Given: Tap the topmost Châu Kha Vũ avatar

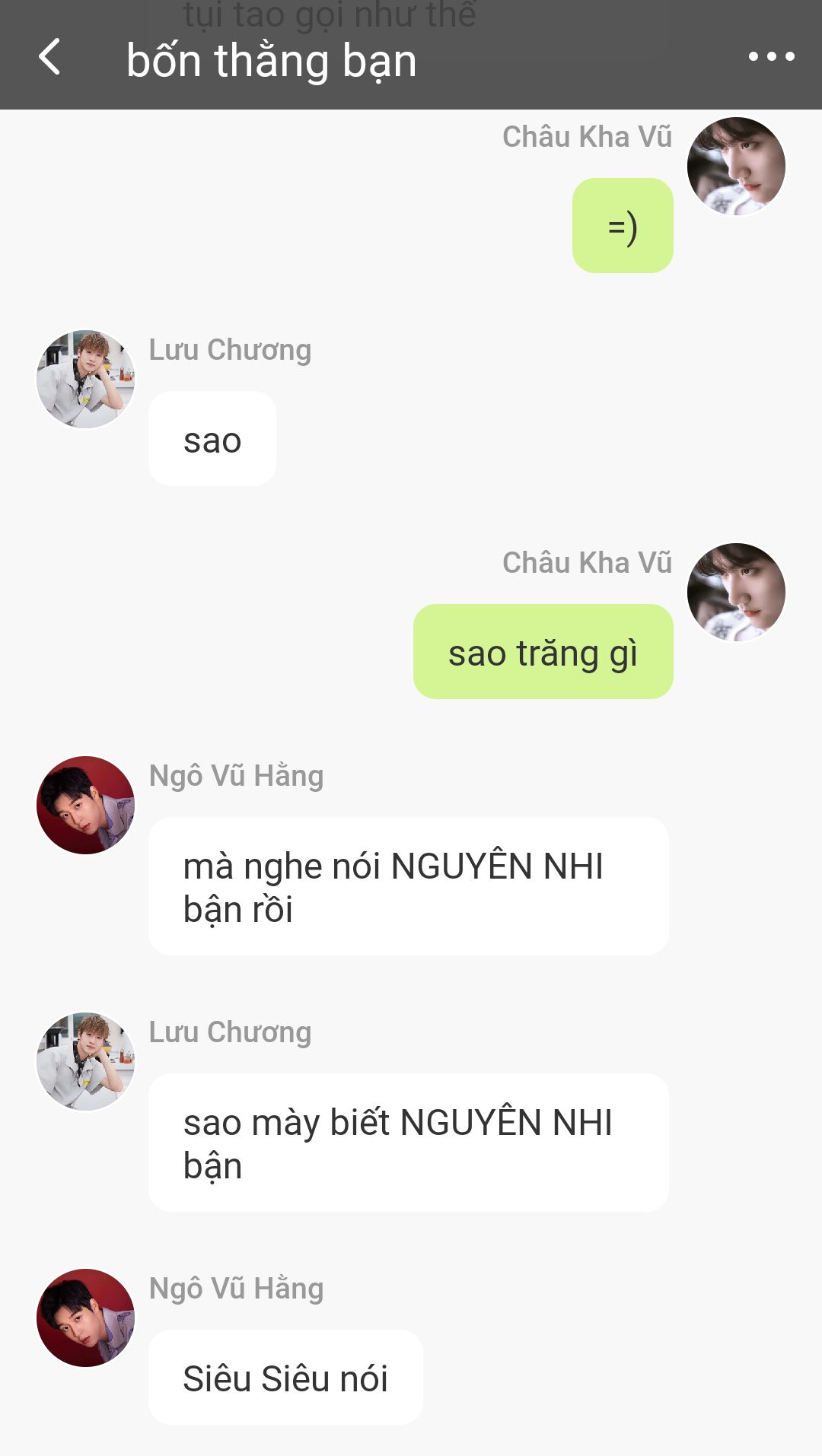Looking at the screenshot, I should pyautogui.click(x=736, y=166).
